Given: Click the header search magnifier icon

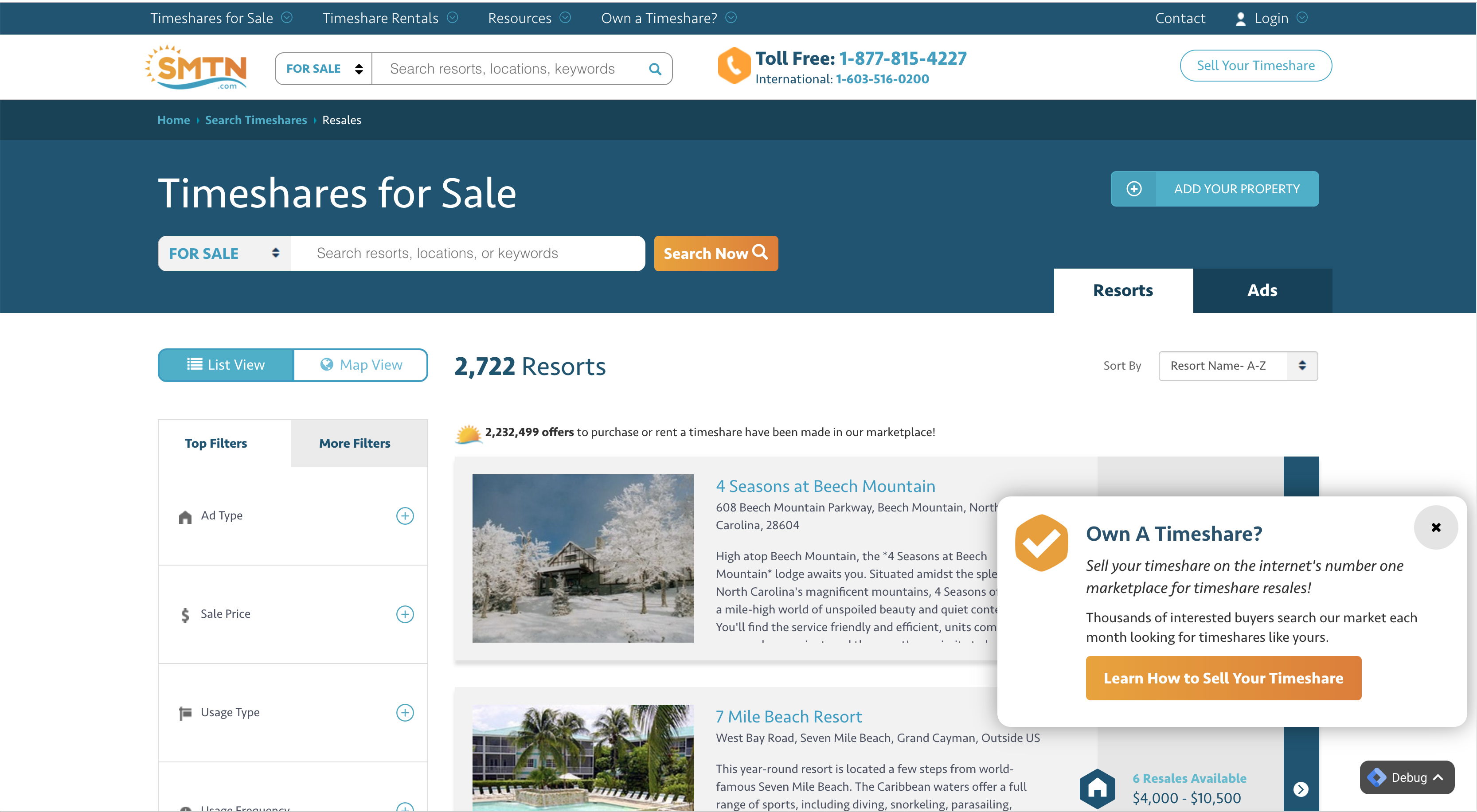Looking at the screenshot, I should (x=655, y=70).
